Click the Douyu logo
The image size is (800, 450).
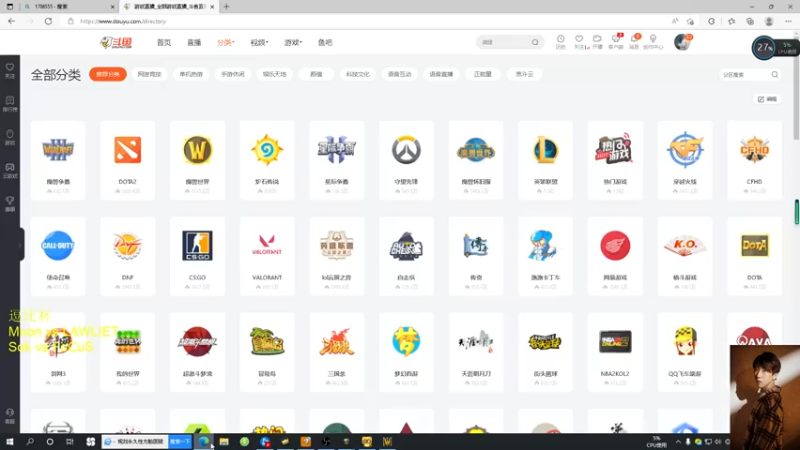[x=116, y=42]
